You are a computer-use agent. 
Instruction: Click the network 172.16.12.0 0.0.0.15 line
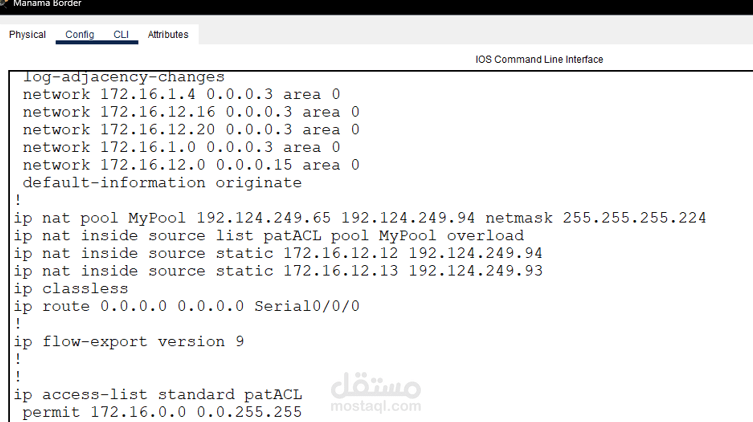[191, 165]
